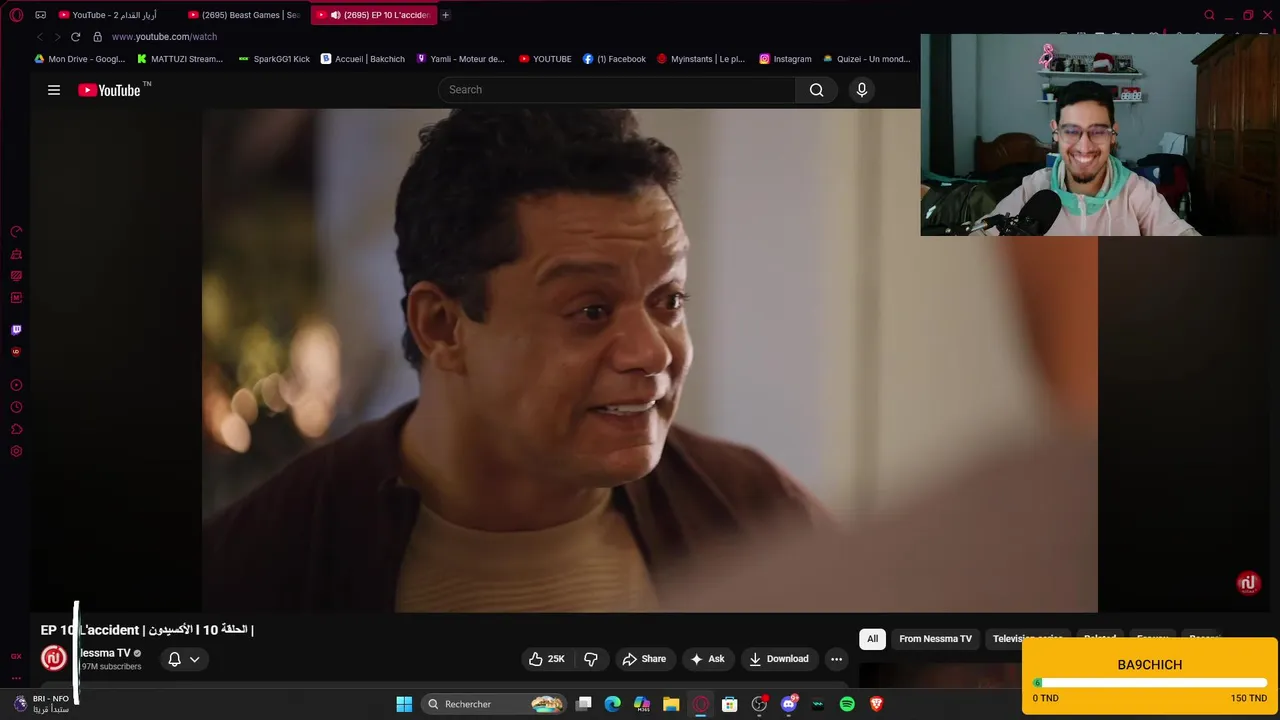Open the YouTube guide hamburger menu
Viewport: 1280px width, 720px height.
pyautogui.click(x=54, y=90)
